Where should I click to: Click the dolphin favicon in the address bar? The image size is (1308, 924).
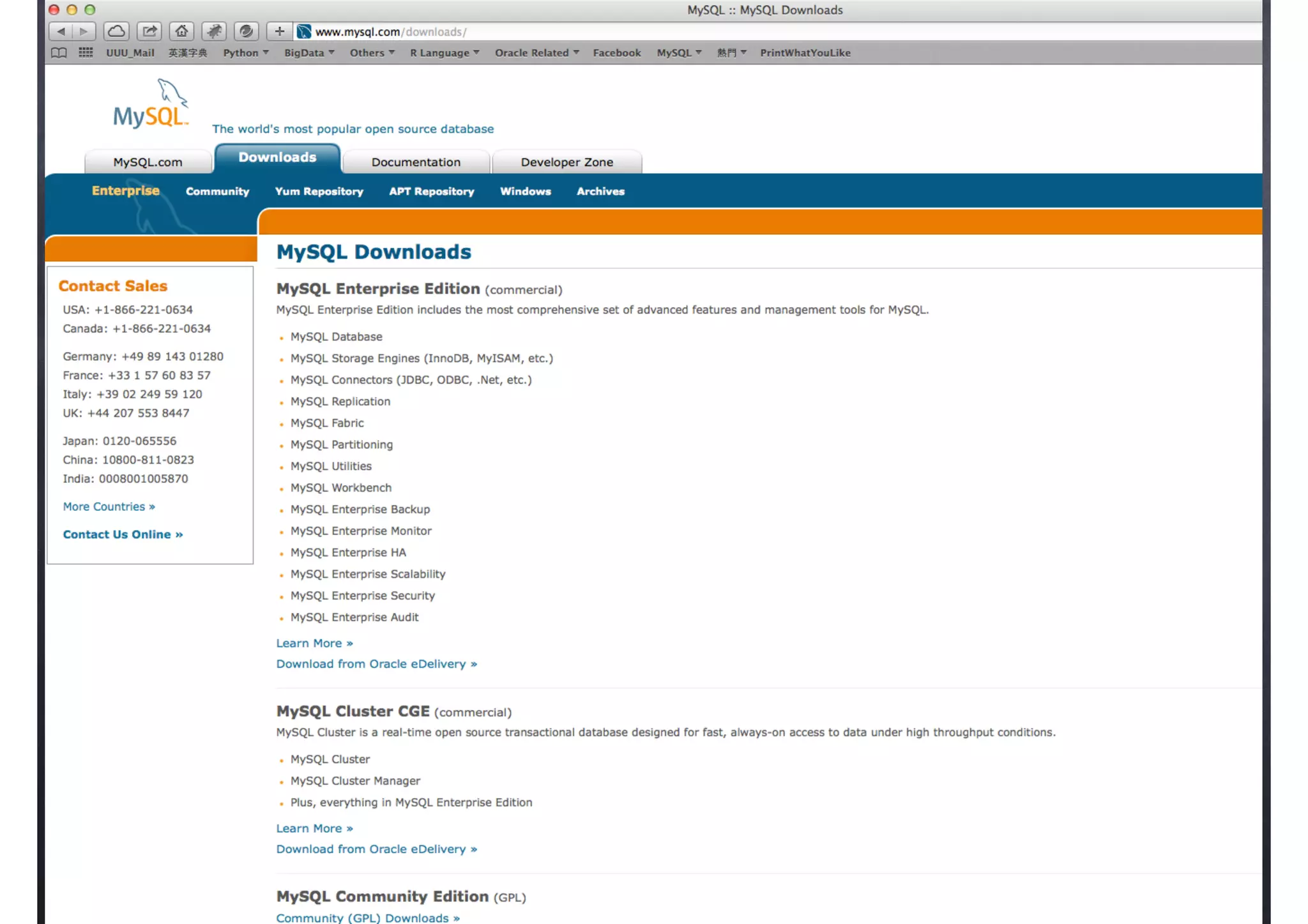[304, 32]
